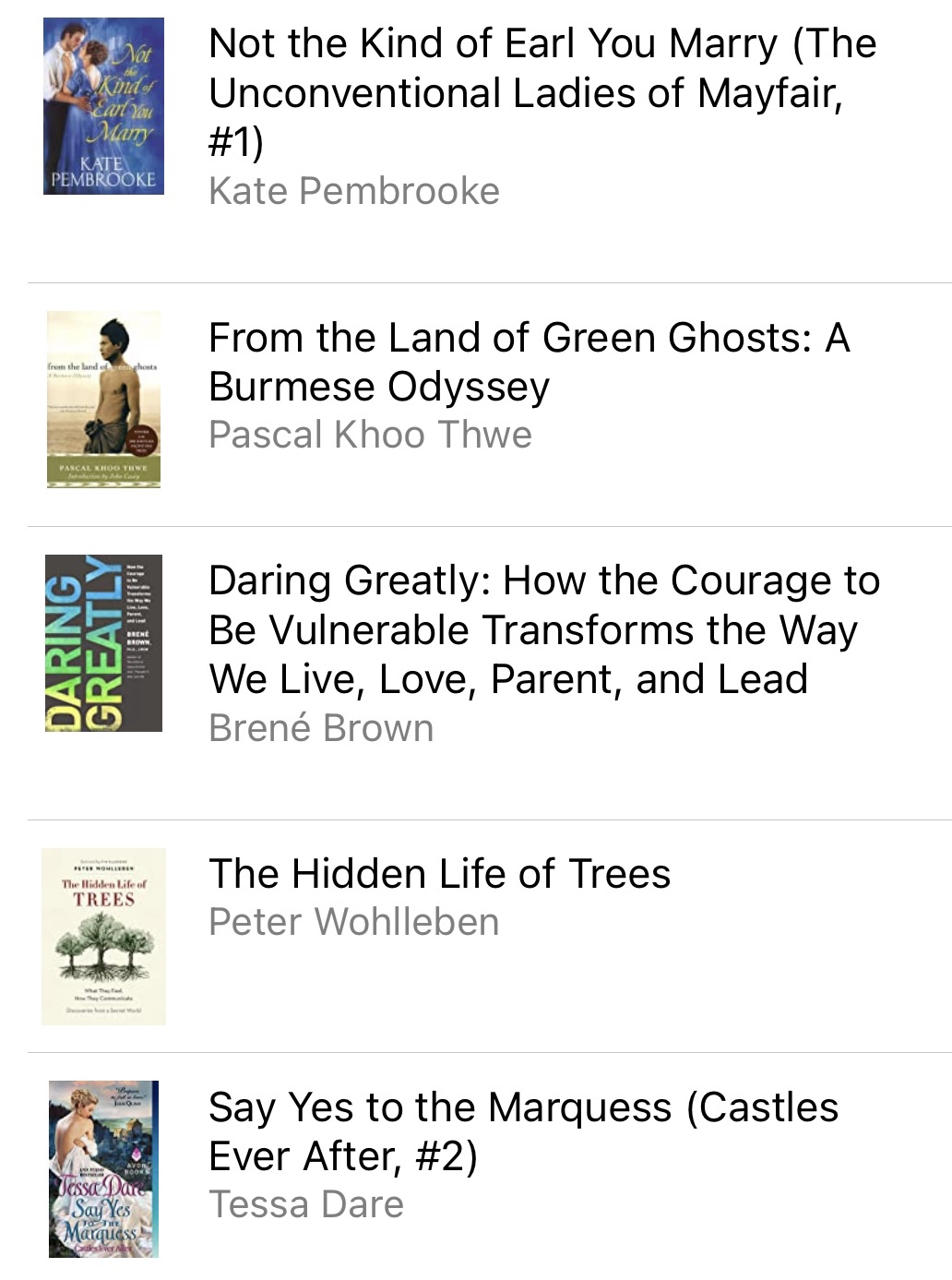Click 'We Live, Love, Parent, and Lead' line

pos(508,679)
